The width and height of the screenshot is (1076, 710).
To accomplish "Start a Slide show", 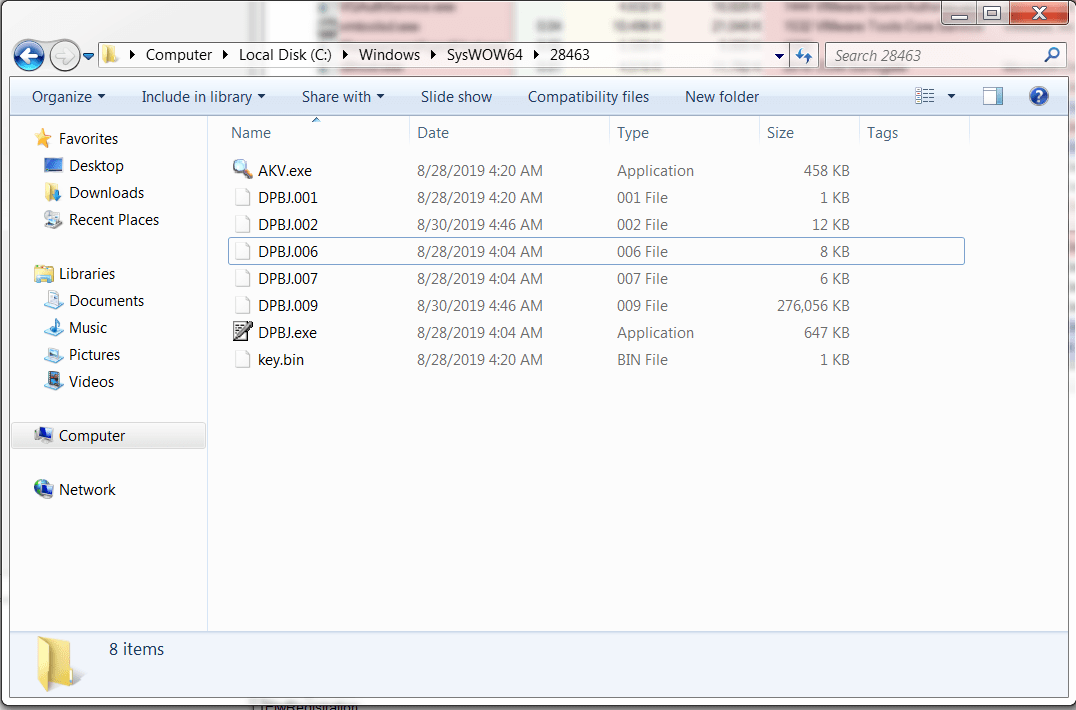I will pos(456,96).
